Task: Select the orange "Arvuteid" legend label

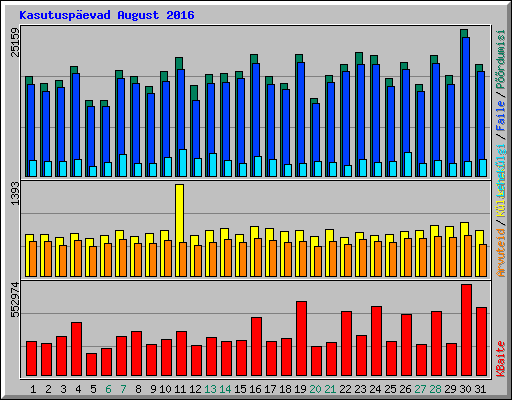Action: (501, 253)
